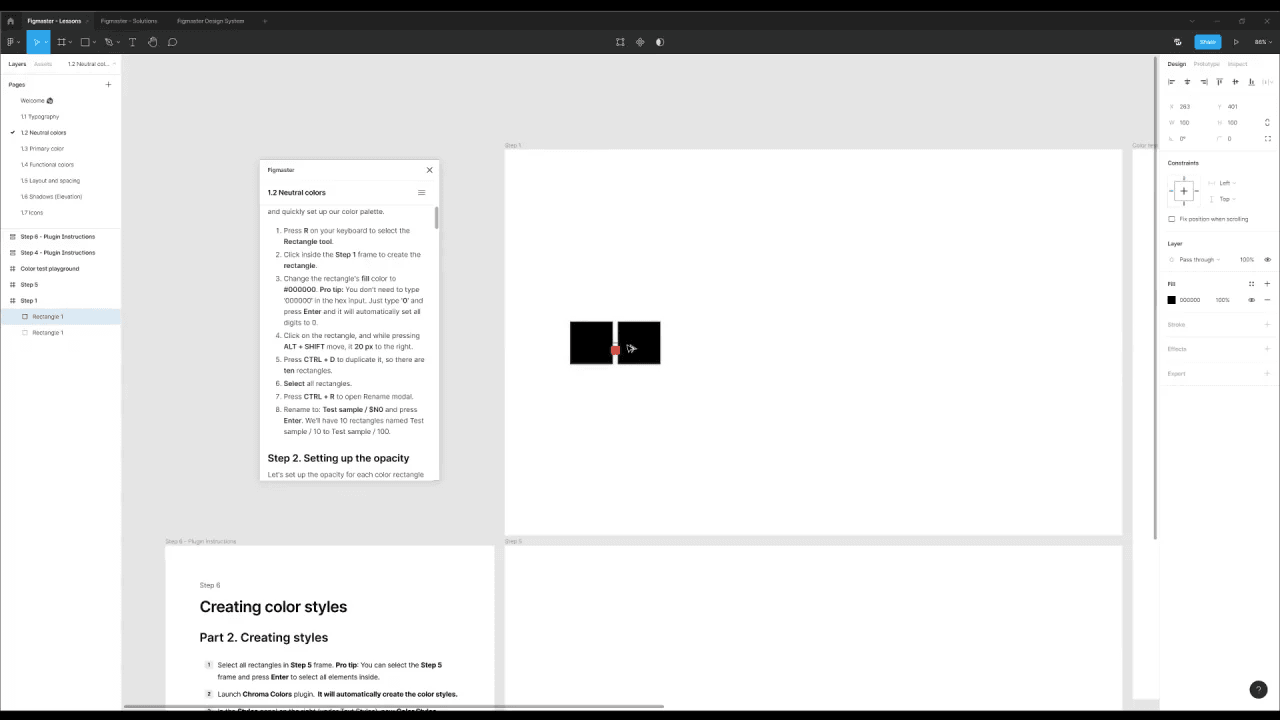Expand the page selector 1.2 Neutral col...
1280x720 pixels.
click(x=92, y=64)
